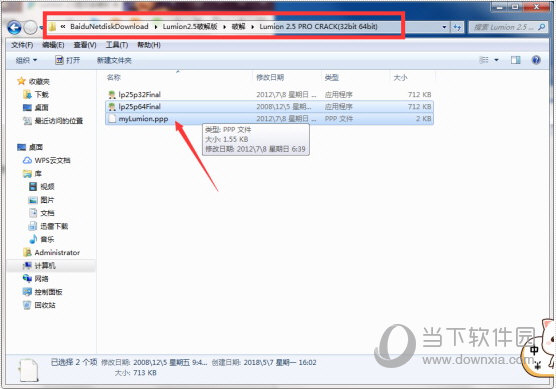The width and height of the screenshot is (556, 389).
Task: Select file name lp25p64Final
Action: click(x=140, y=106)
